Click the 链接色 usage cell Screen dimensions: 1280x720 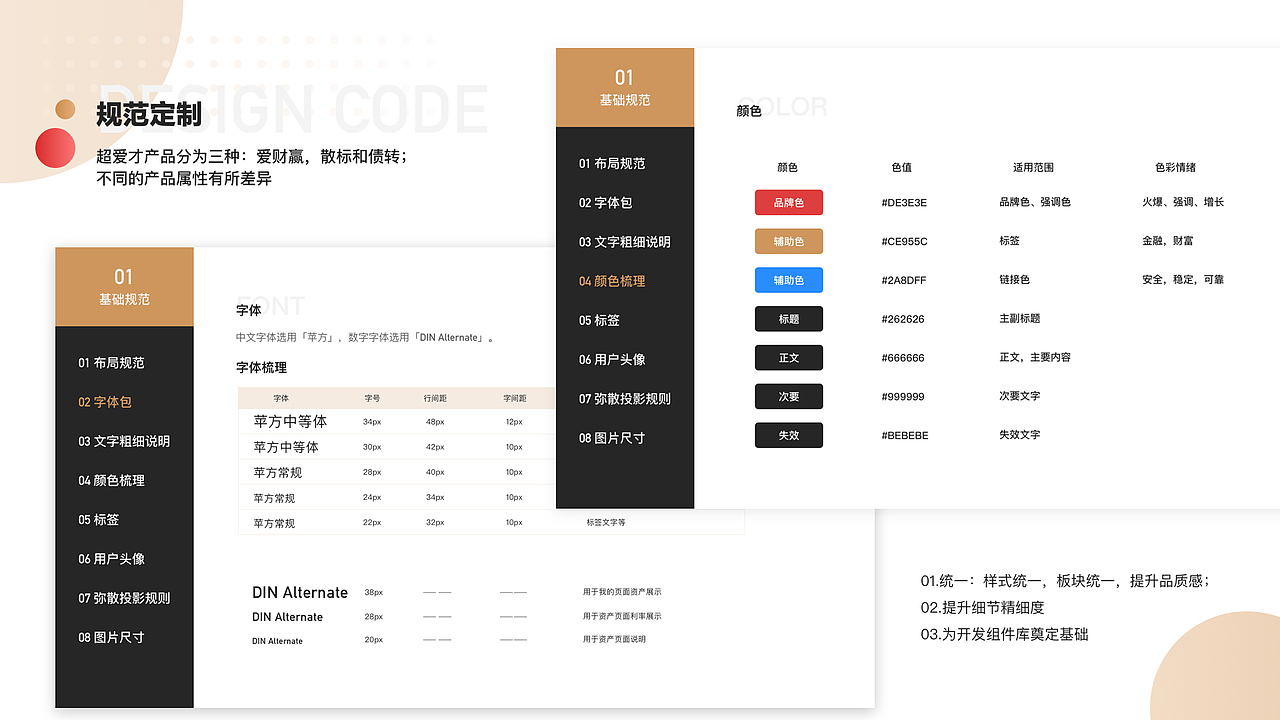click(x=1014, y=279)
